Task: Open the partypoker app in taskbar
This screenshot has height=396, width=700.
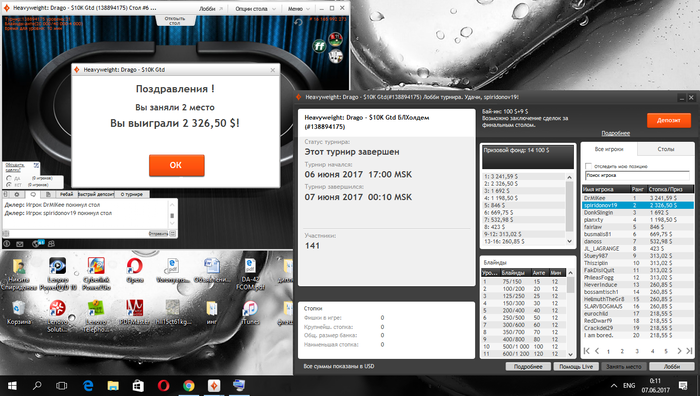Action: pyautogui.click(x=214, y=385)
